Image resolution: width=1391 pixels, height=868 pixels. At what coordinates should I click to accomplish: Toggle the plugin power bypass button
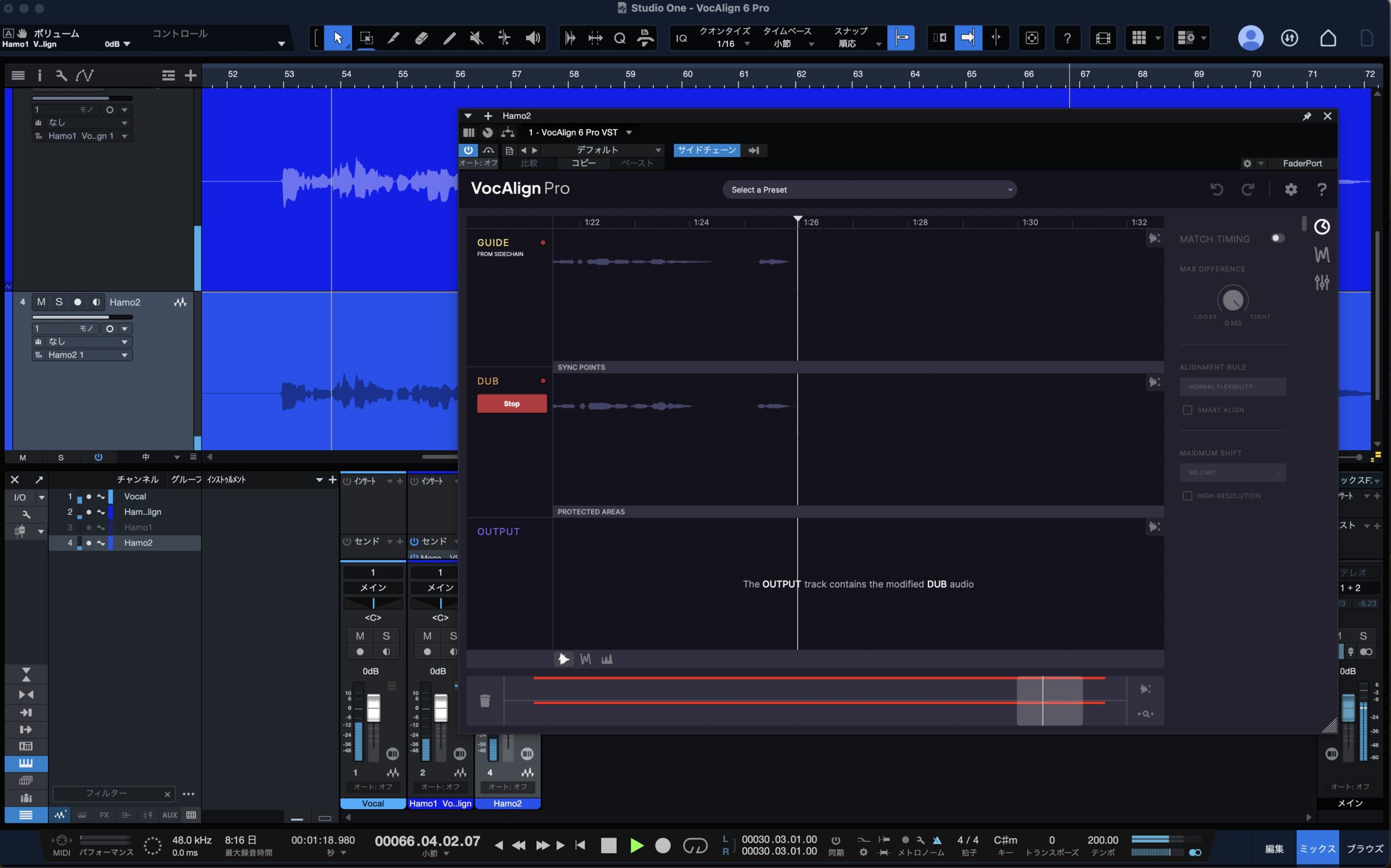pyautogui.click(x=468, y=150)
